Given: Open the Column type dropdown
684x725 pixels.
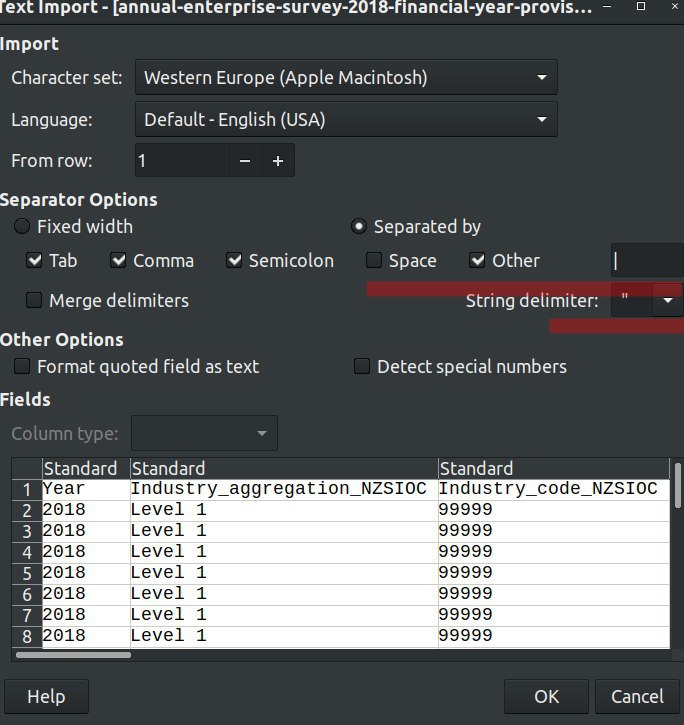Looking at the screenshot, I should coord(204,433).
